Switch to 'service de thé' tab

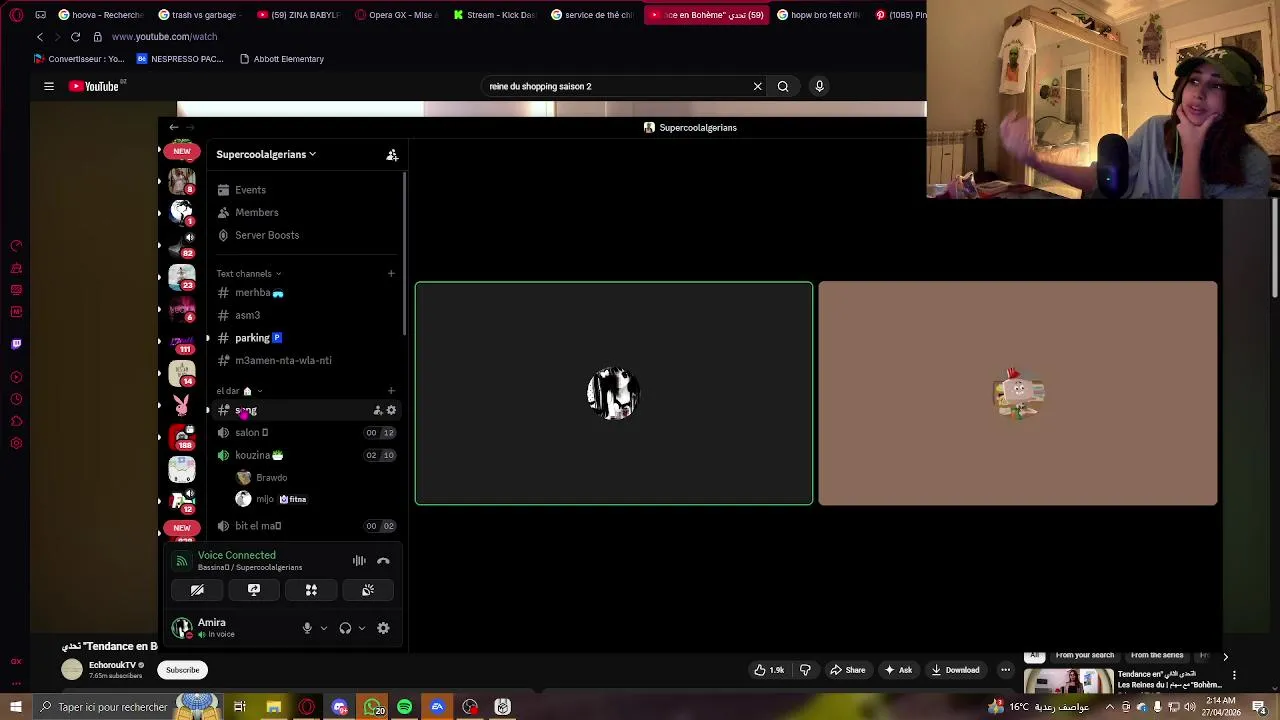pos(593,15)
